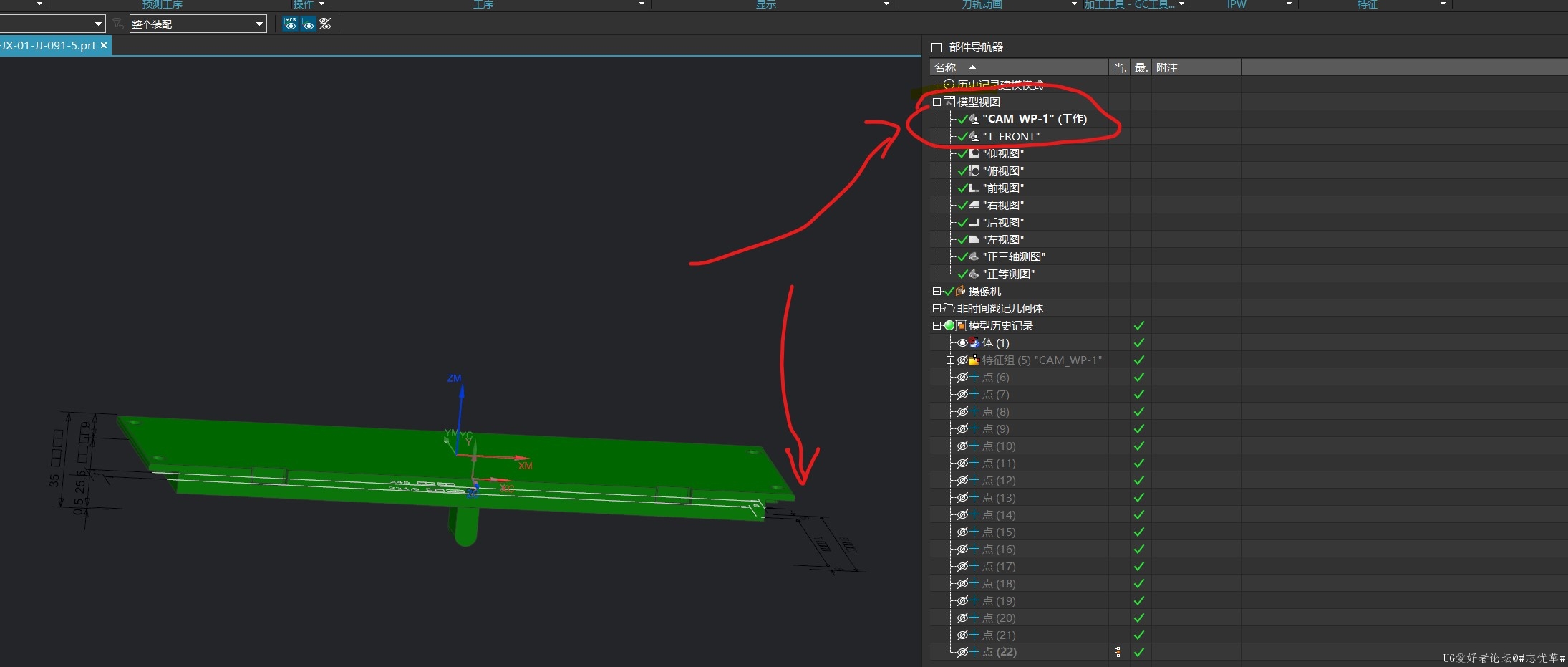
Task: Click the 部件导航器 panel square icon
Action: (x=937, y=47)
